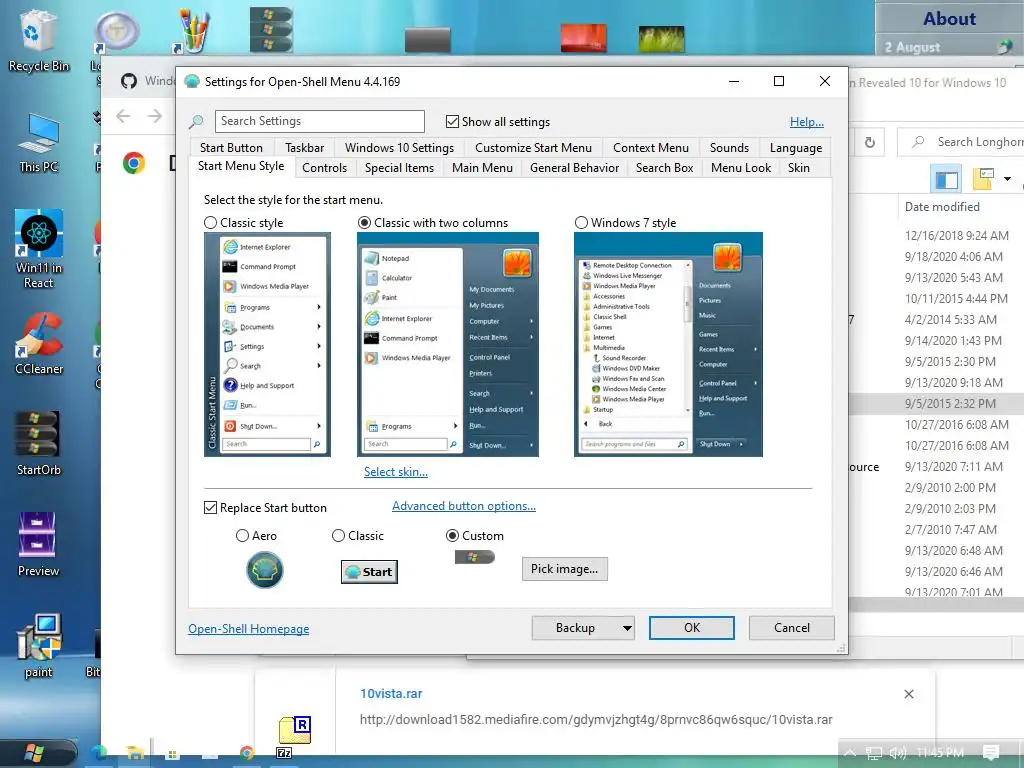Click the Help... link
Viewport: 1024px width, 768px height.
[x=807, y=121]
